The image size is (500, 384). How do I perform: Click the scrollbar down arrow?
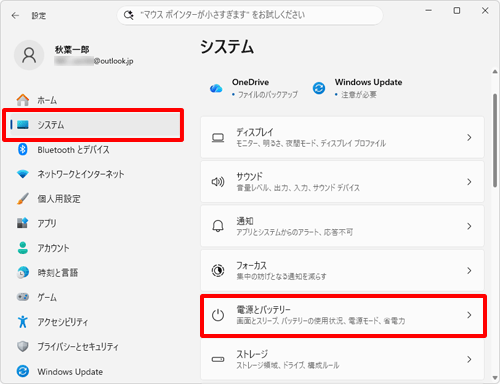(495, 378)
